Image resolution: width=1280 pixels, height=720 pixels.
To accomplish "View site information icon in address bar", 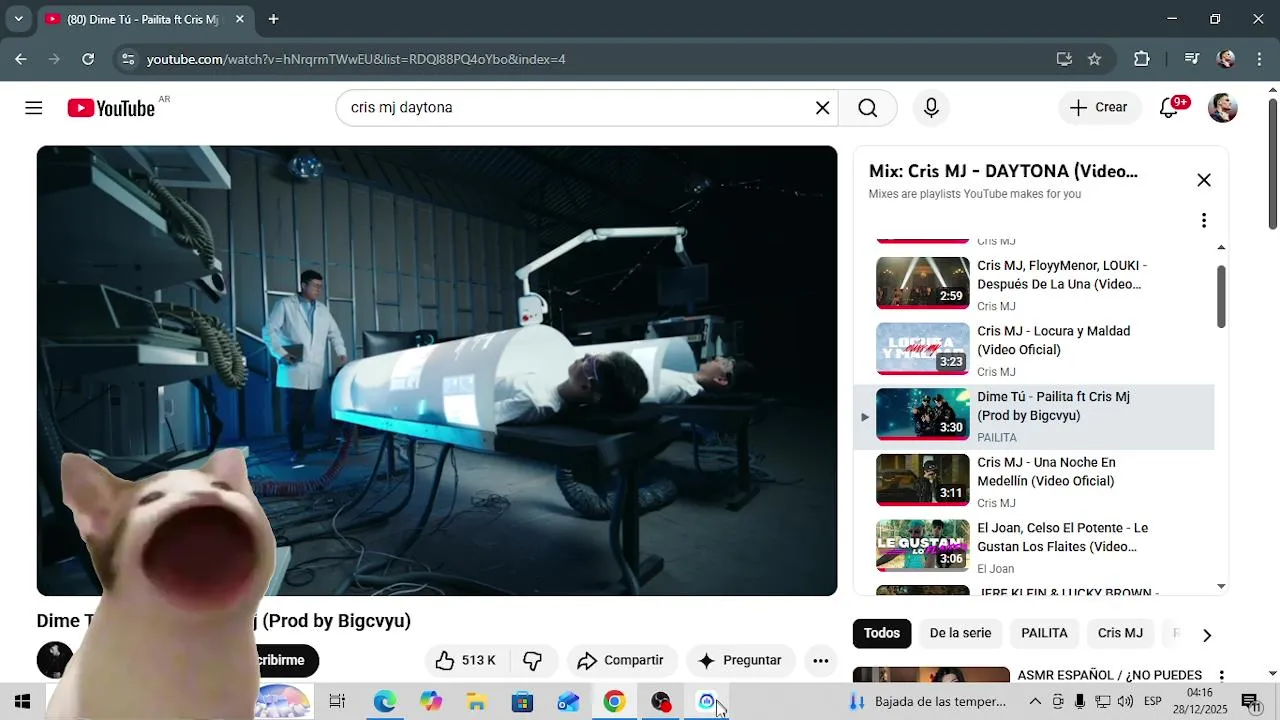I will [x=127, y=59].
